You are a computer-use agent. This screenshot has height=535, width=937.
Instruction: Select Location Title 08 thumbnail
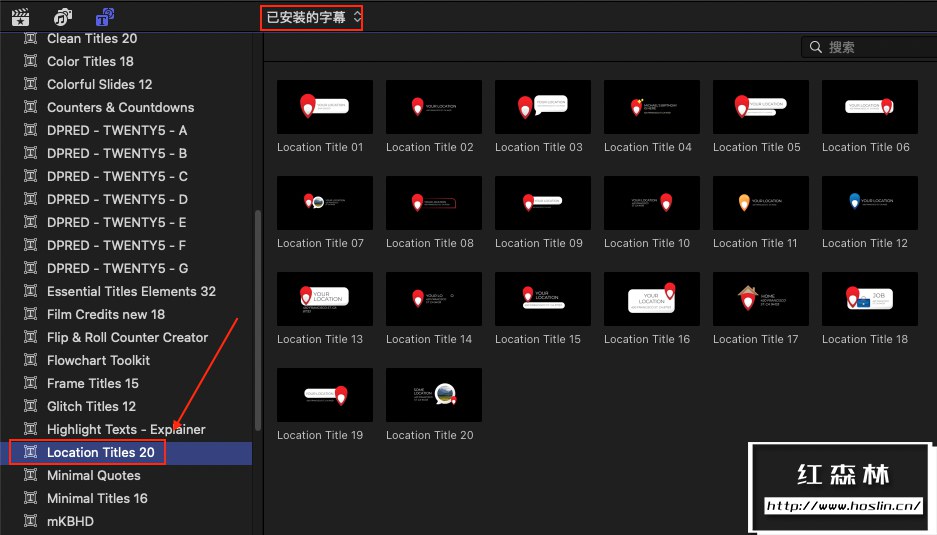[x=434, y=203]
